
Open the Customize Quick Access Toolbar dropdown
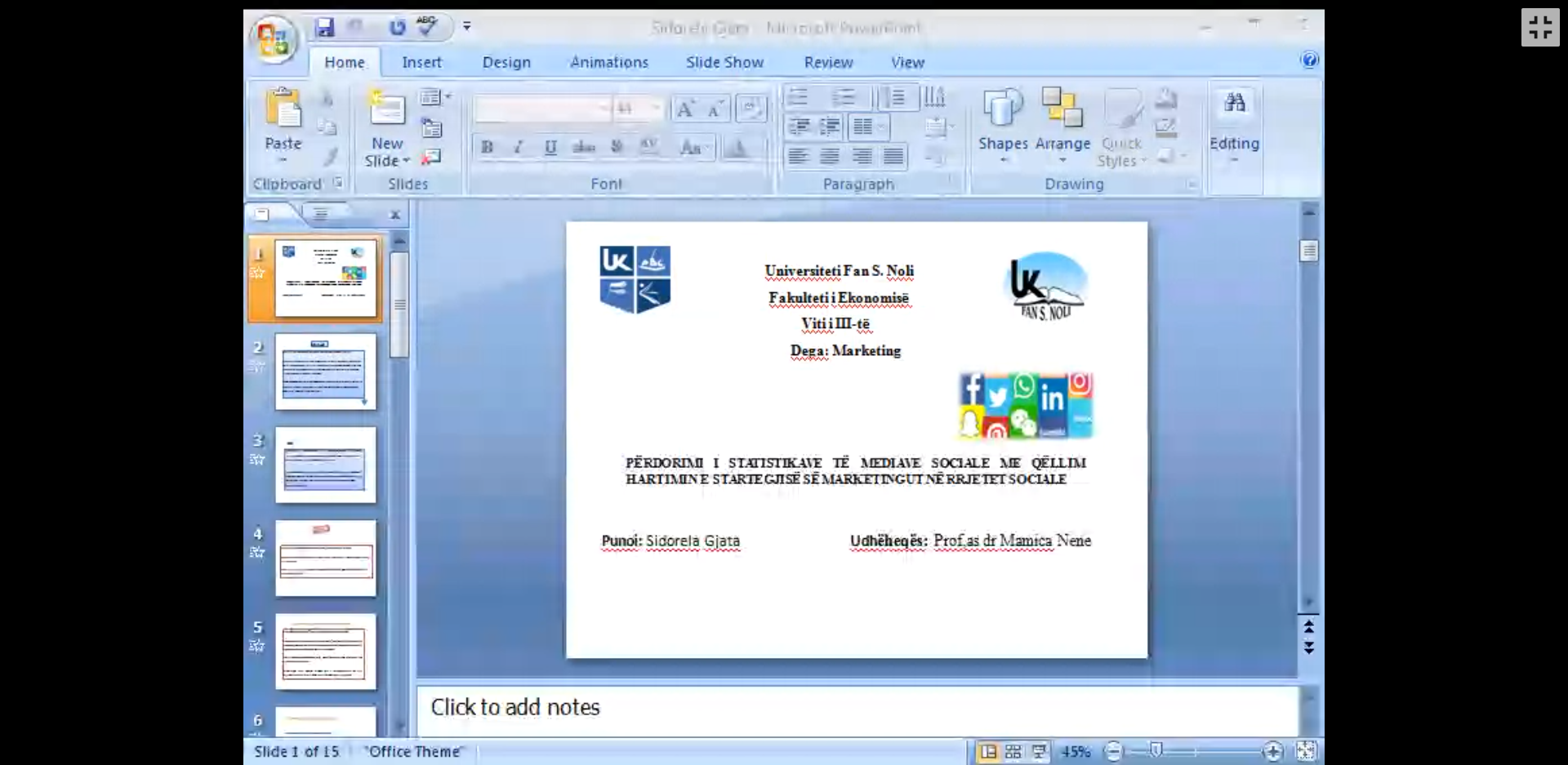click(467, 26)
